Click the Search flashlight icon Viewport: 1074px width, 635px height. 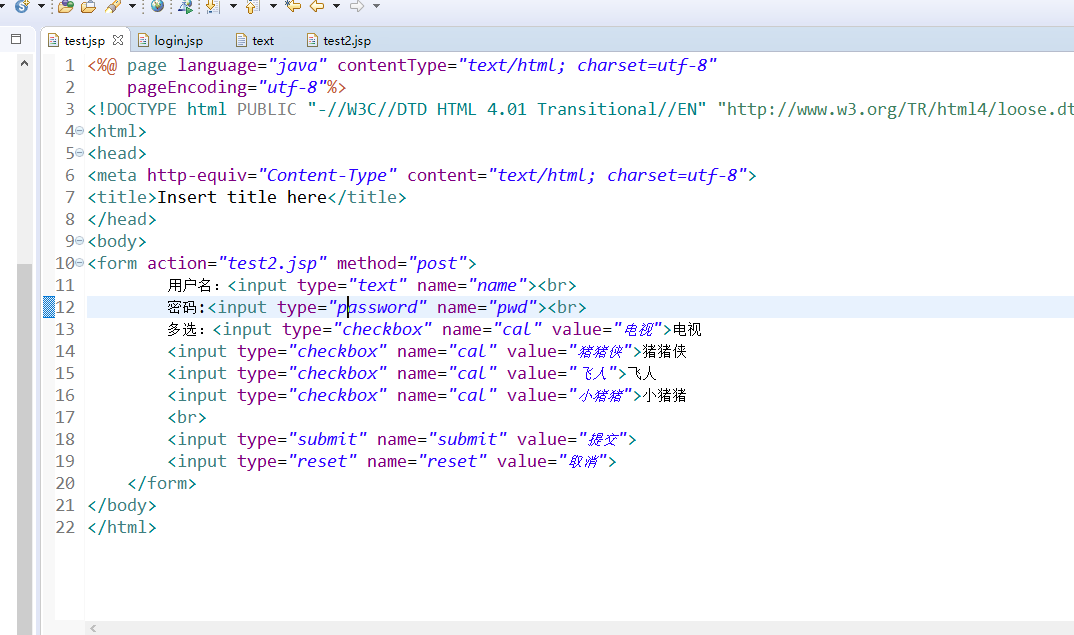(x=113, y=6)
